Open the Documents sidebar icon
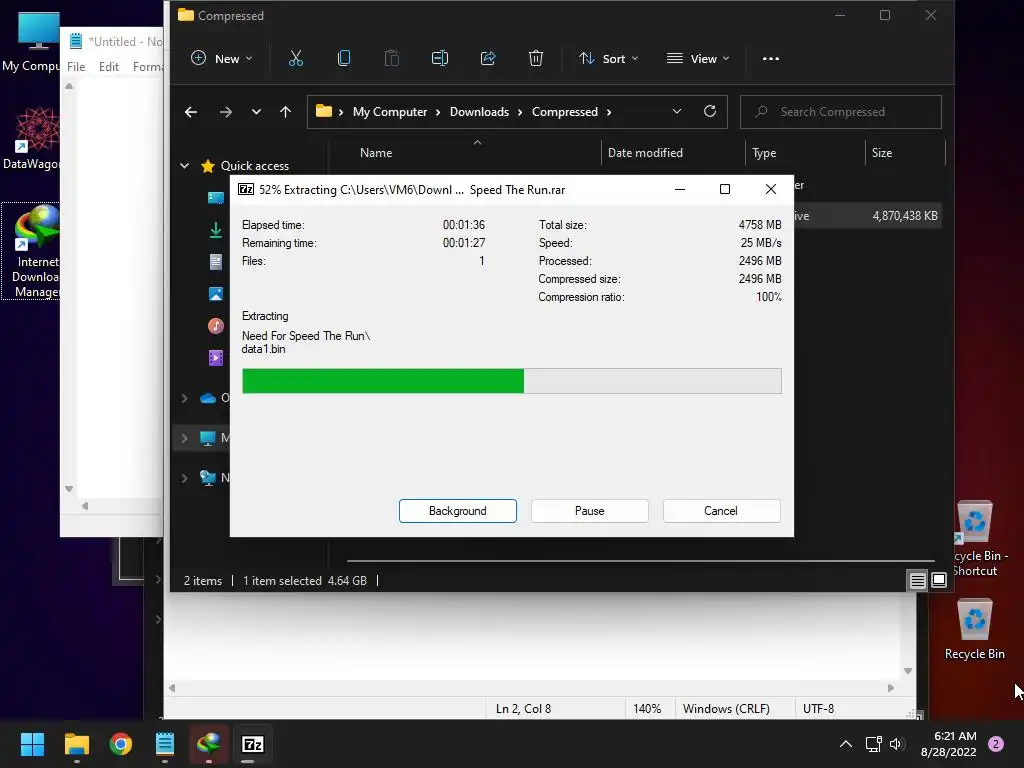 (x=216, y=262)
